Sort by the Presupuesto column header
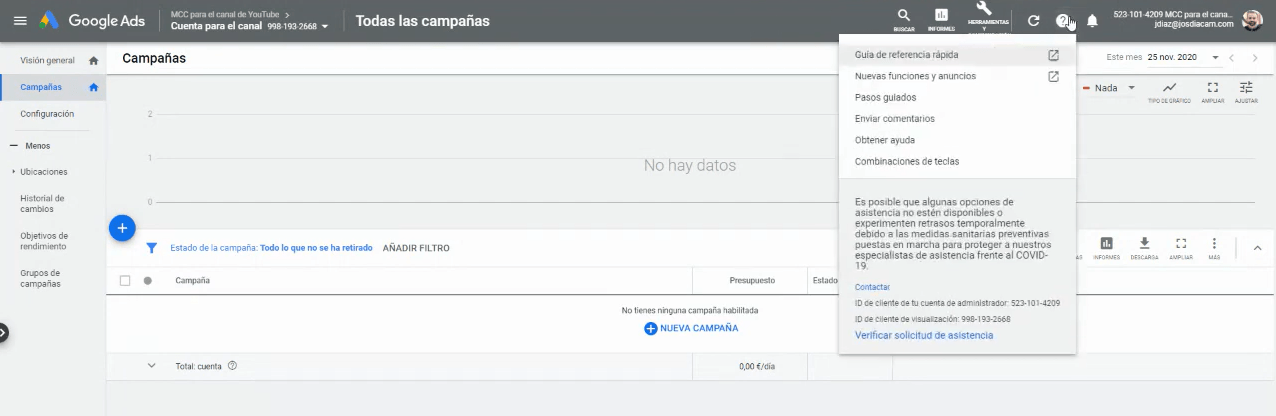The height and width of the screenshot is (416, 1276). click(752, 281)
